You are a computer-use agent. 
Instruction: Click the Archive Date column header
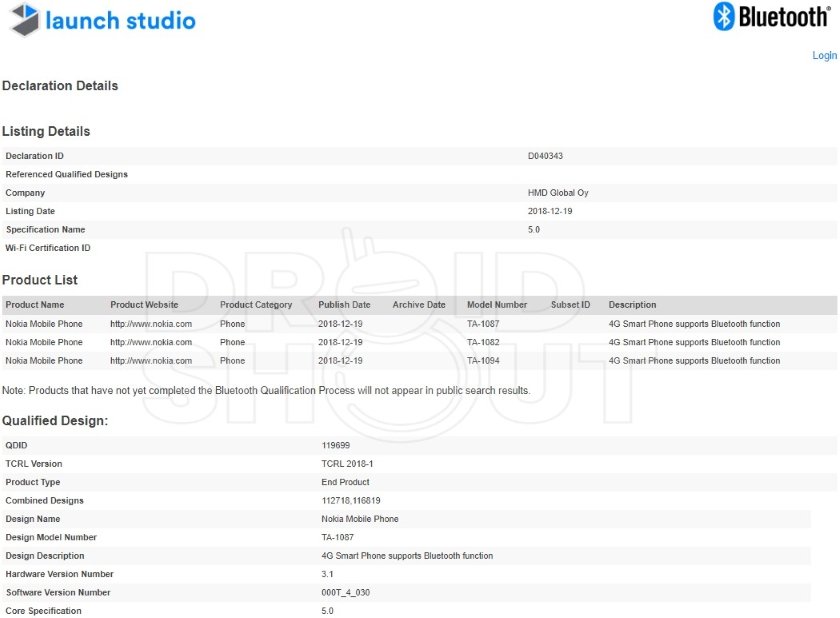tap(419, 305)
